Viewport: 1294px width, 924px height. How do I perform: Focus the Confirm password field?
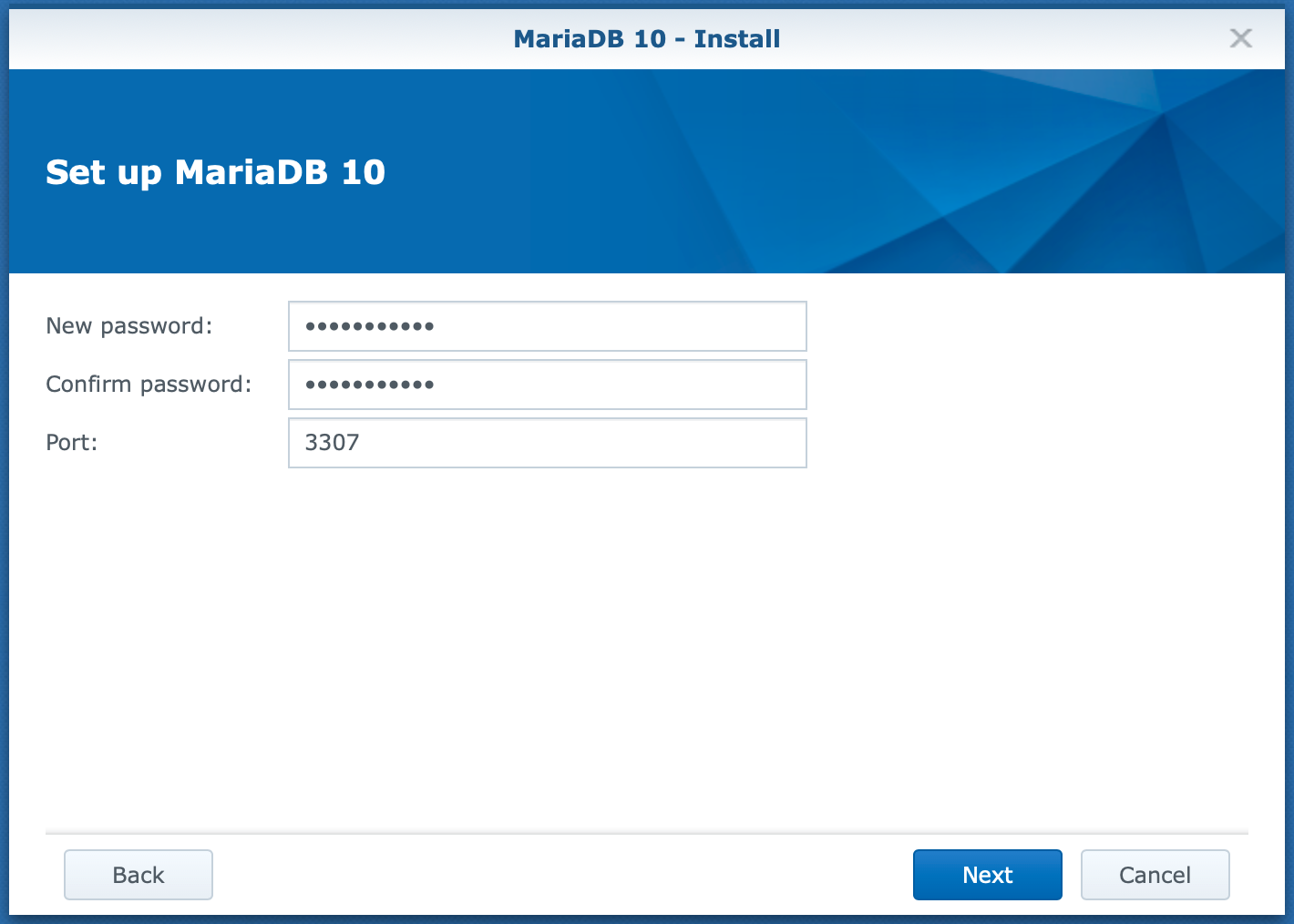pos(548,385)
